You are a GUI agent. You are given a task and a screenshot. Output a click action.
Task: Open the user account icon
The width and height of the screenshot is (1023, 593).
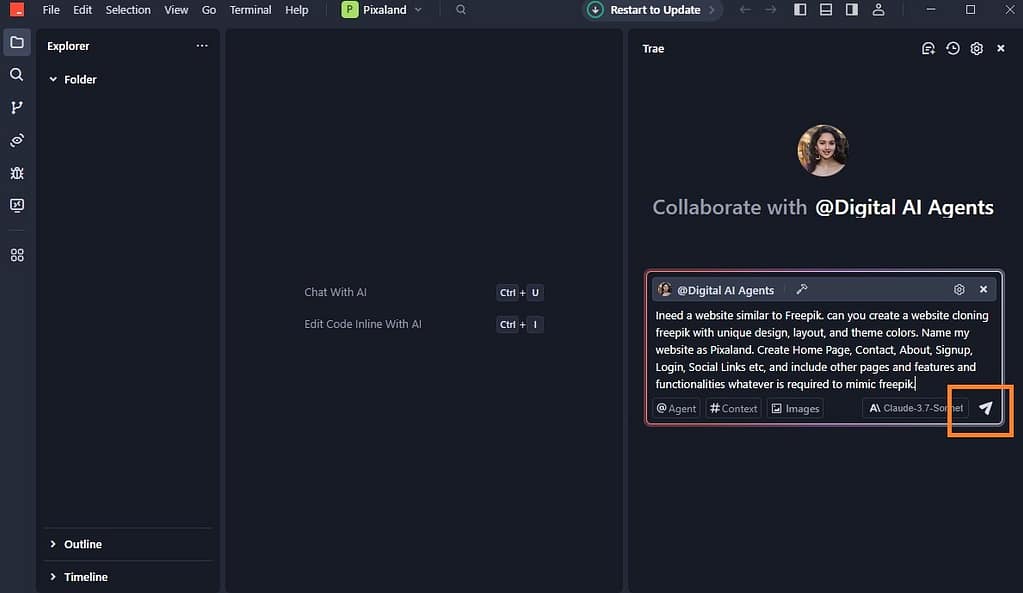[879, 10]
